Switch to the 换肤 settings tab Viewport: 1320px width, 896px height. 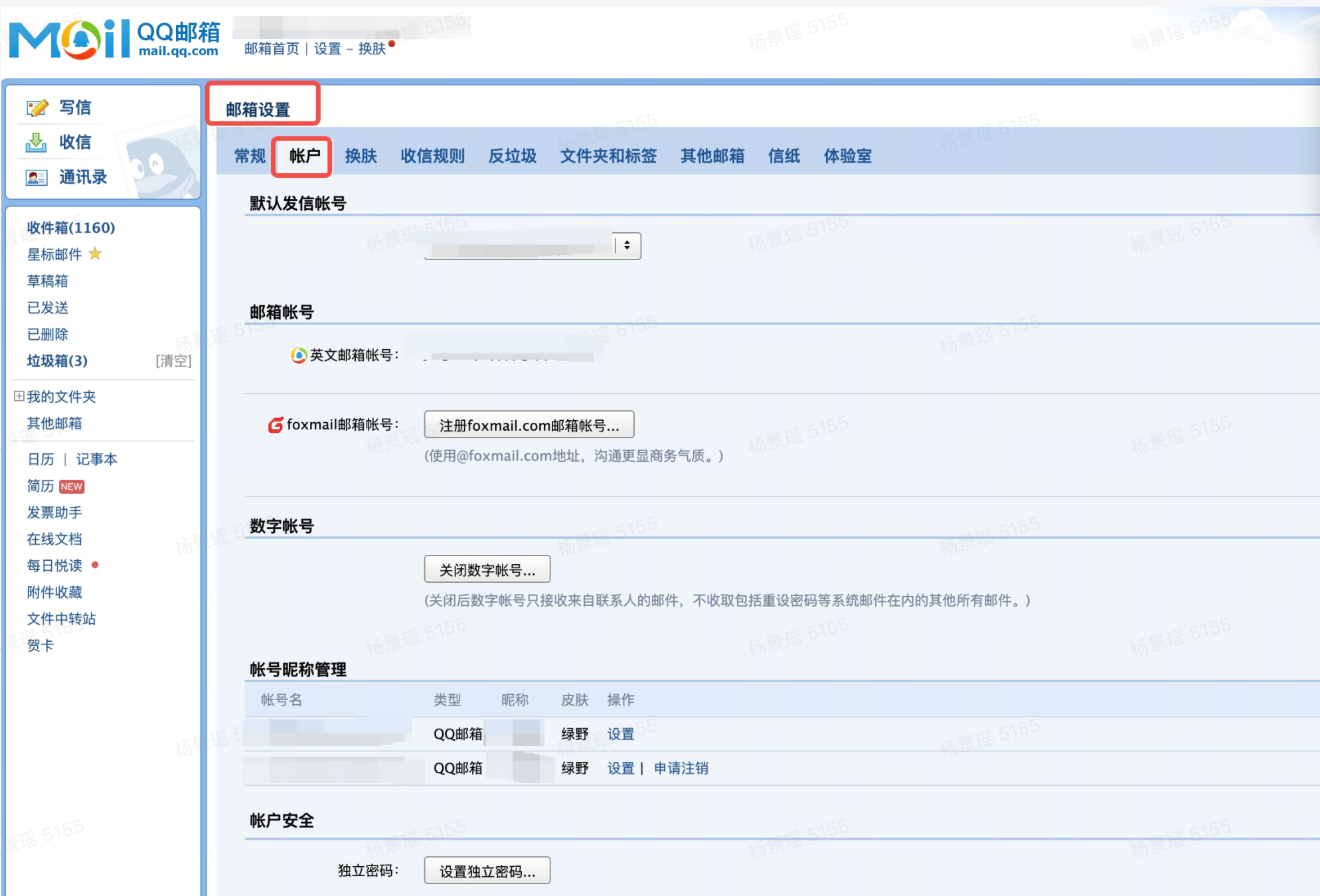click(361, 156)
